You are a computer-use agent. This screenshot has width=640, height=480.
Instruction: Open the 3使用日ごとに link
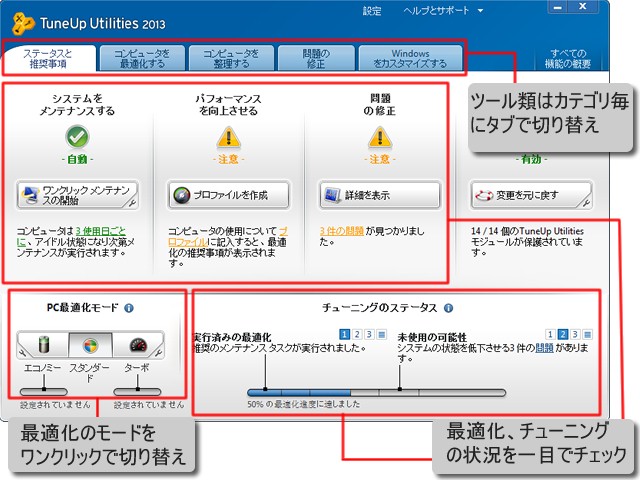pyautogui.click(x=101, y=231)
